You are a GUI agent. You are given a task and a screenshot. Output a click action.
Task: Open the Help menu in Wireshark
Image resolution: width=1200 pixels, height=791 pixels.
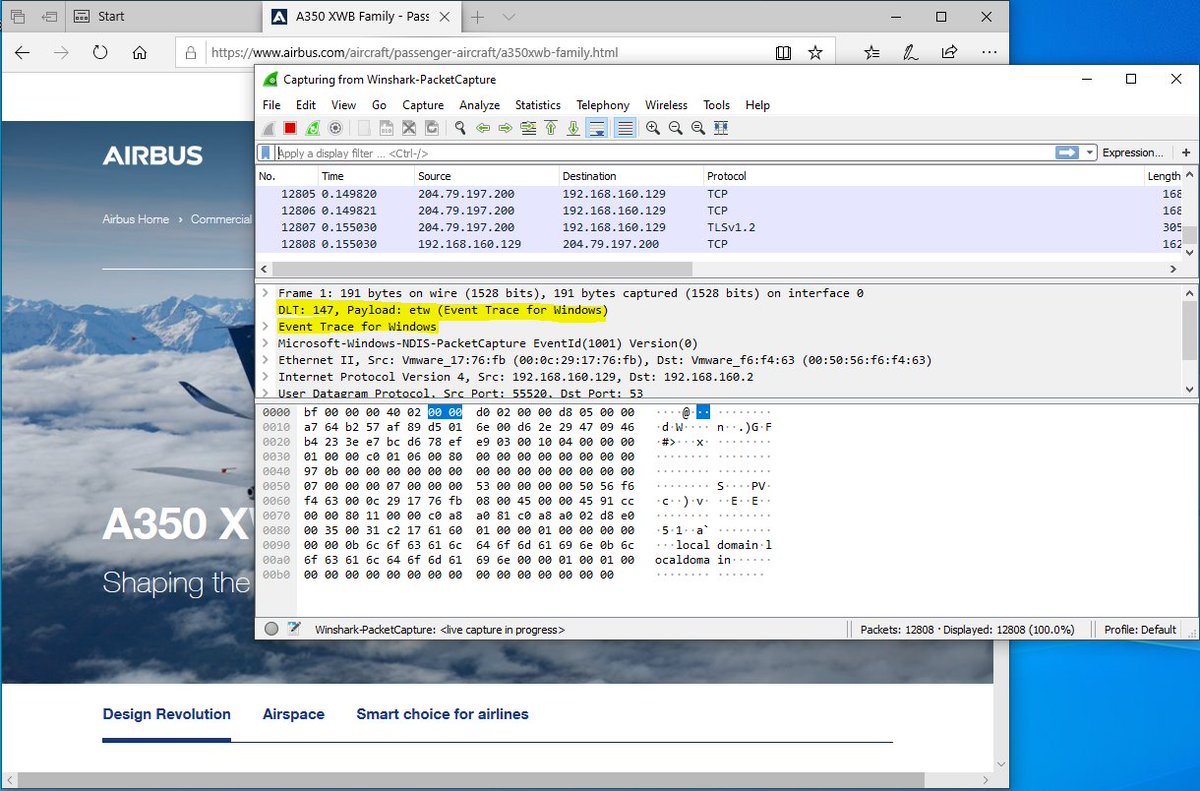click(758, 105)
